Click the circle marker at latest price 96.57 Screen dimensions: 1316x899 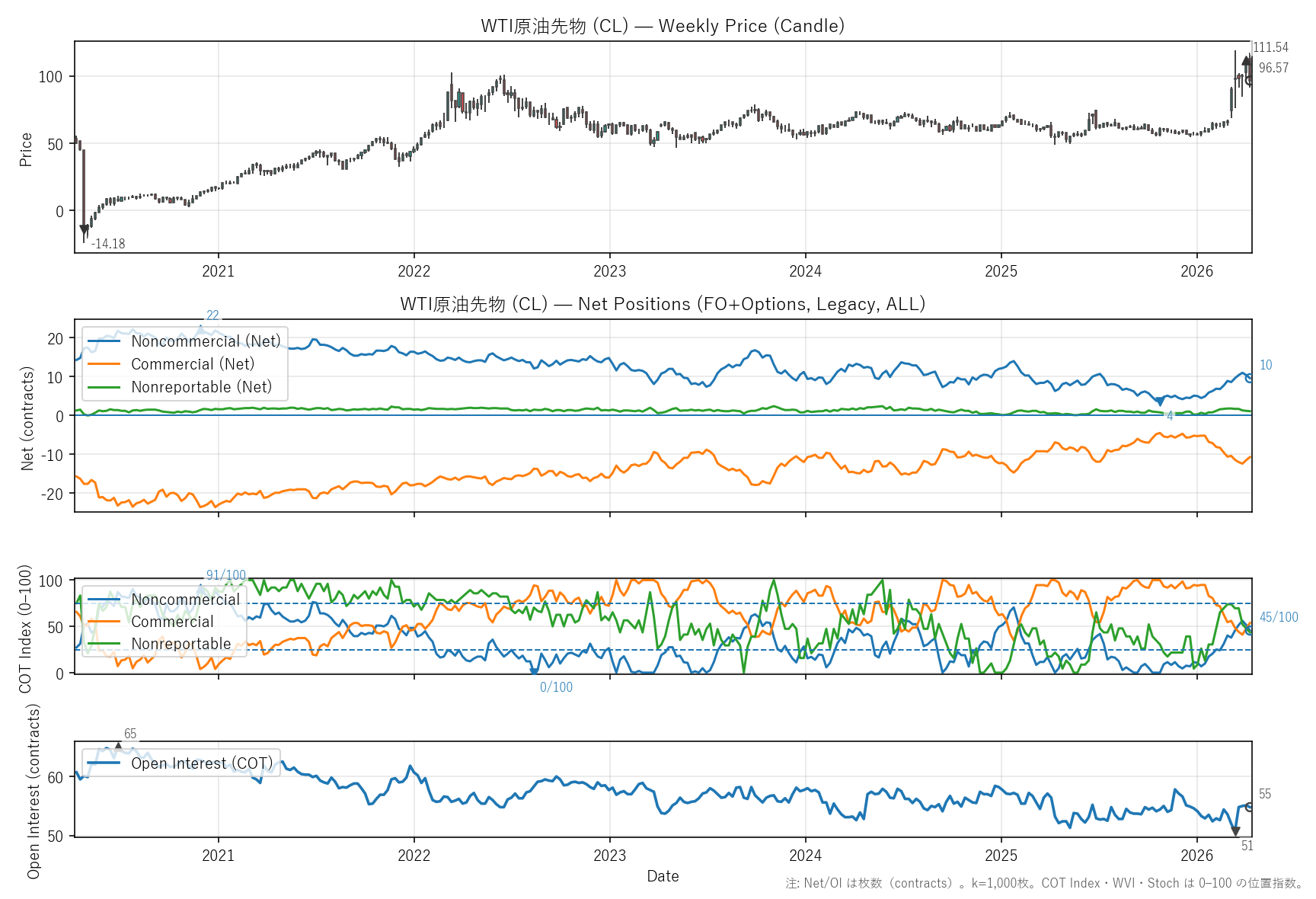click(1249, 80)
